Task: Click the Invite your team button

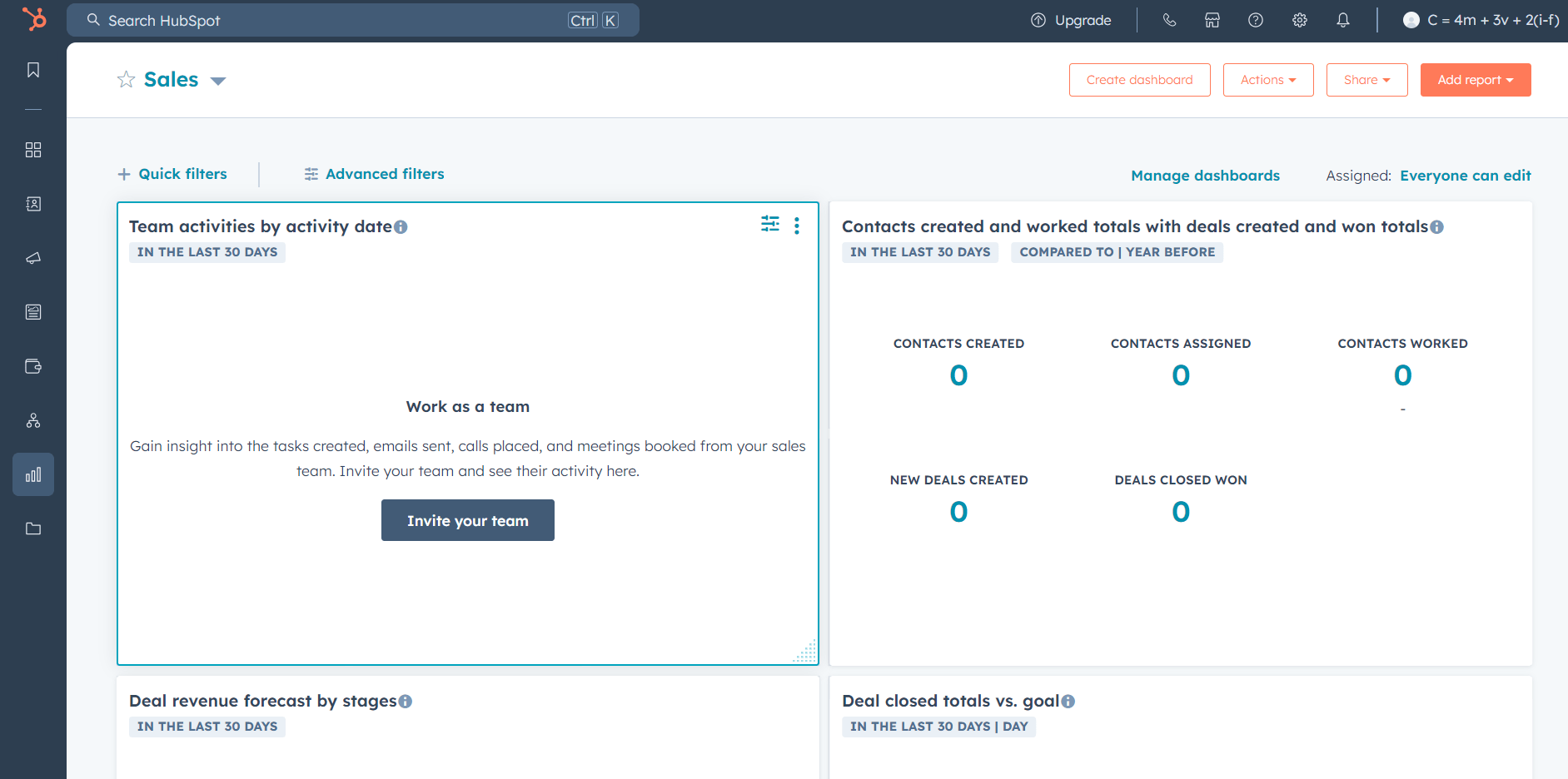Action: click(x=468, y=520)
